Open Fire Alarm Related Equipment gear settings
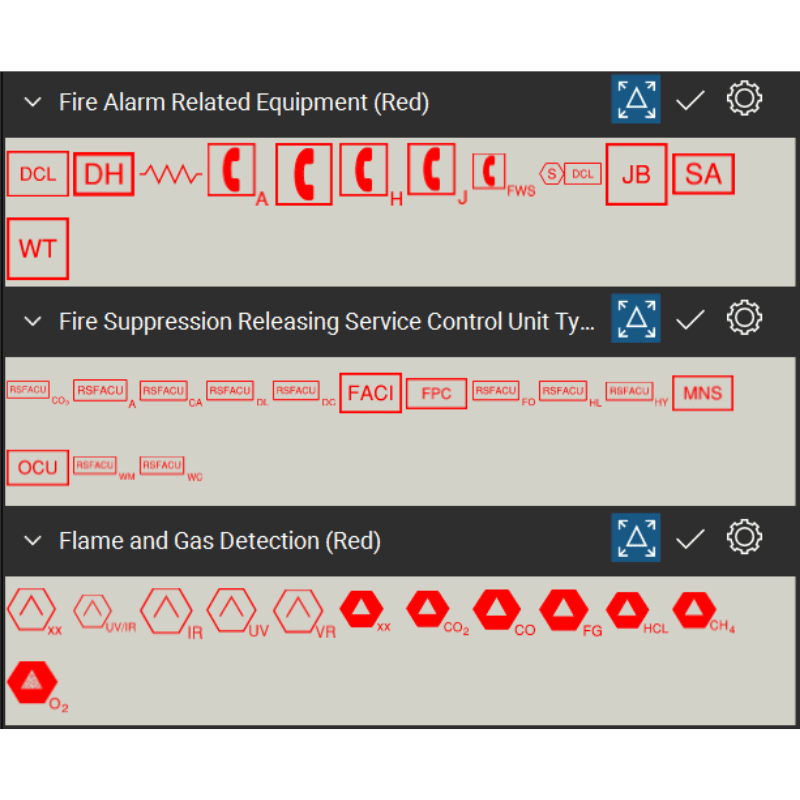The height and width of the screenshot is (800, 800). pos(744,99)
